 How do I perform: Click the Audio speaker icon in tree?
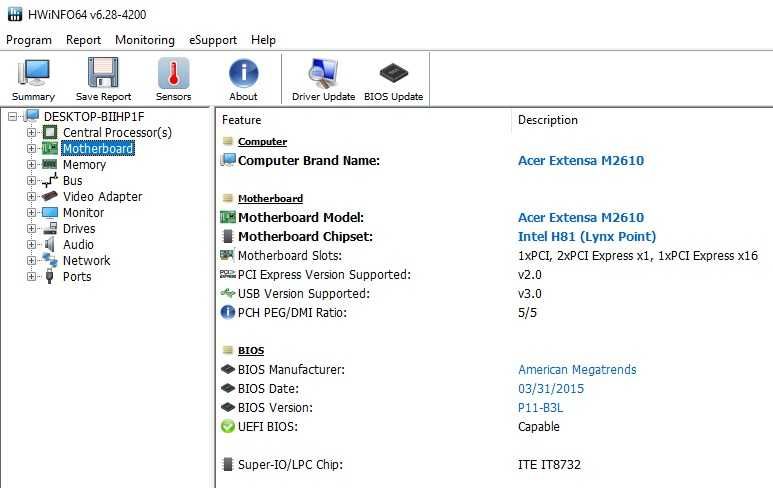[x=50, y=244]
